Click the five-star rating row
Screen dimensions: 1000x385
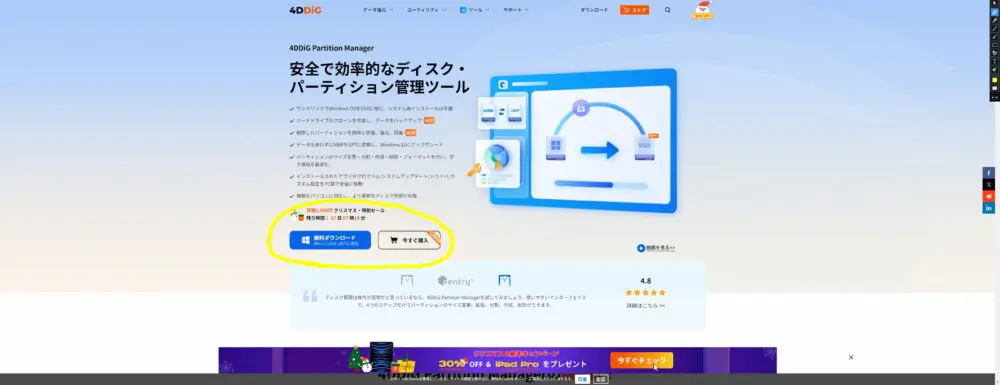[x=645, y=293]
